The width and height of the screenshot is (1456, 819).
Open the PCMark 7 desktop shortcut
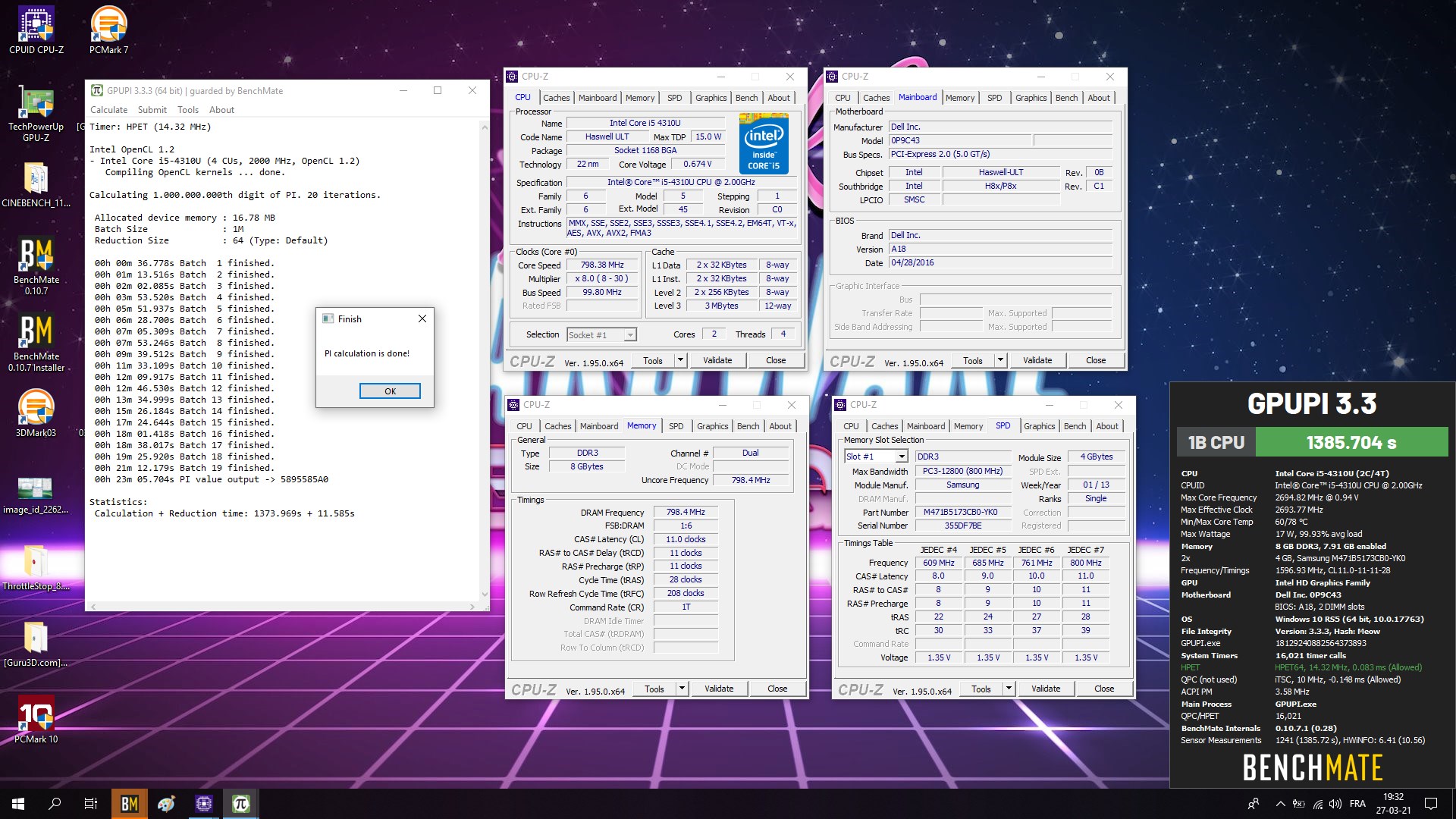108,30
